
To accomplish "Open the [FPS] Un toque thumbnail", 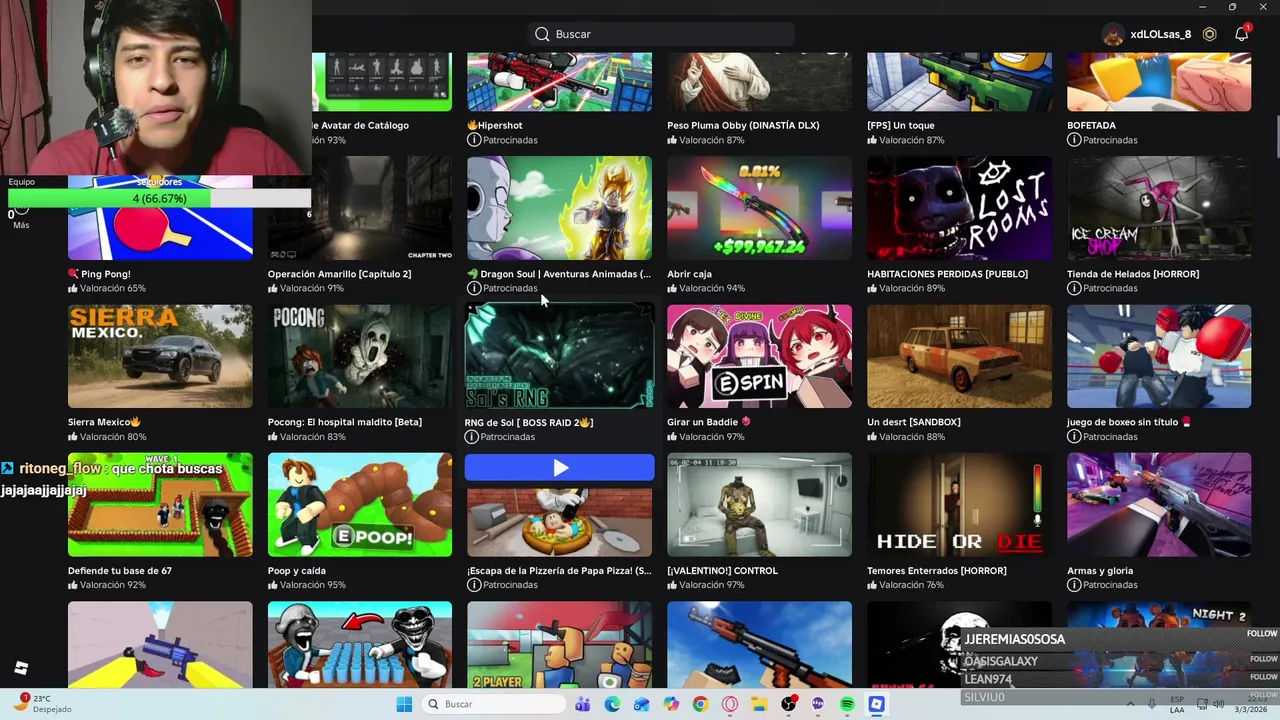I will pyautogui.click(x=960, y=82).
